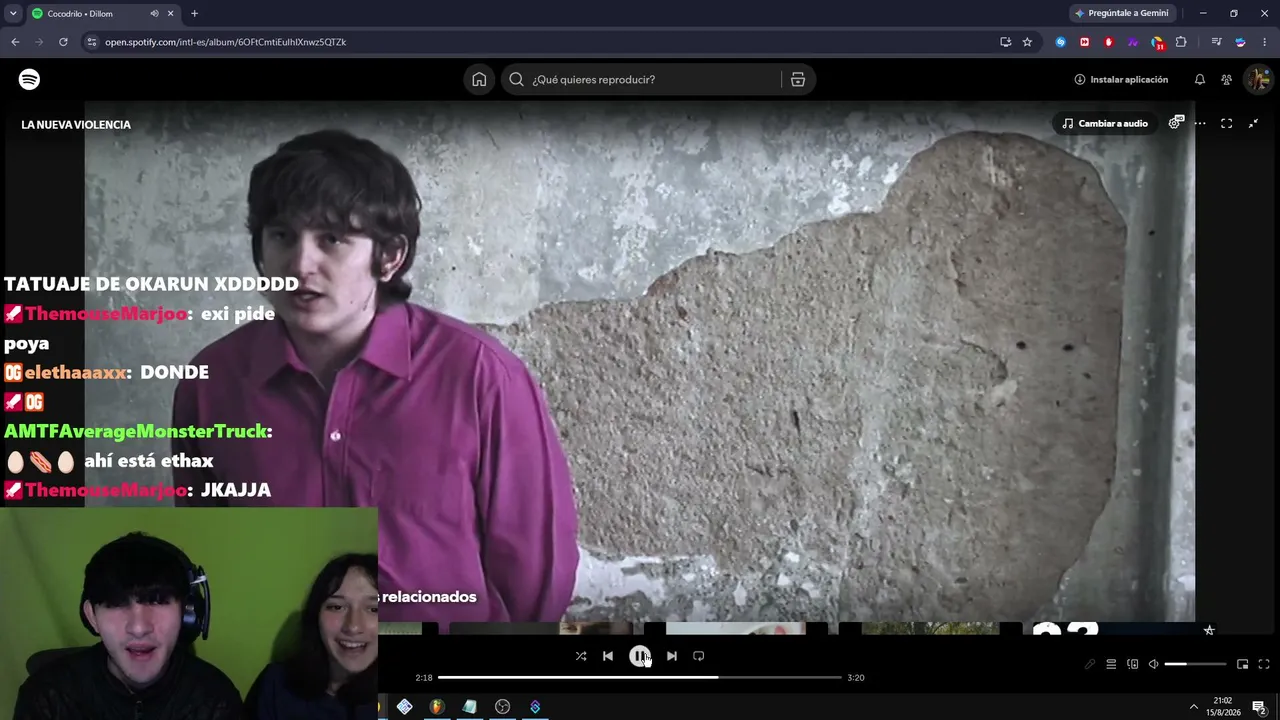Viewport: 1280px width, 720px height.
Task: Open the red hand blocker extension
Action: [x=1109, y=42]
